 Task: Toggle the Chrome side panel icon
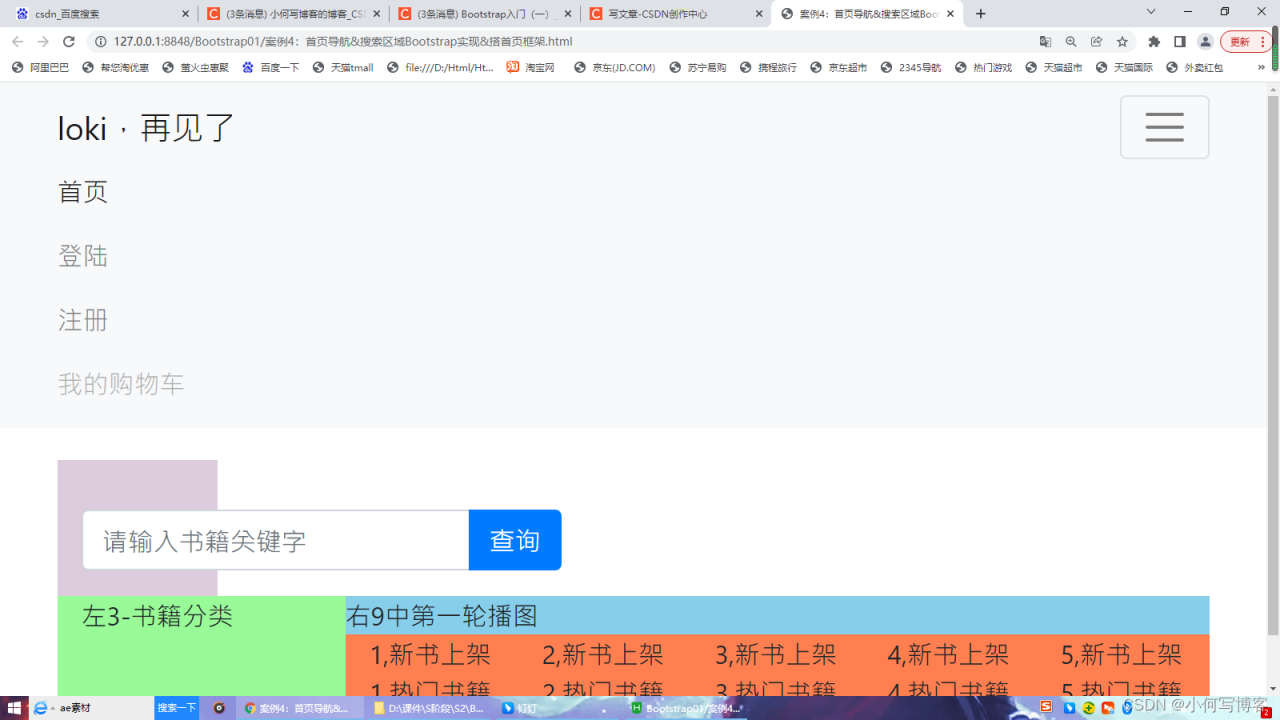pyautogui.click(x=1180, y=42)
